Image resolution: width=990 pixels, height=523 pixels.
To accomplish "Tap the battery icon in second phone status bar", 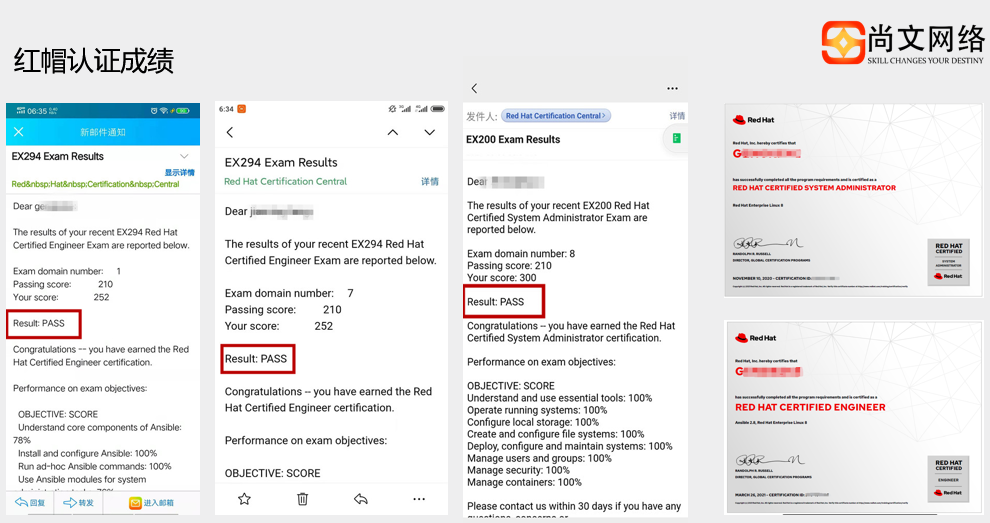I will coord(438,109).
